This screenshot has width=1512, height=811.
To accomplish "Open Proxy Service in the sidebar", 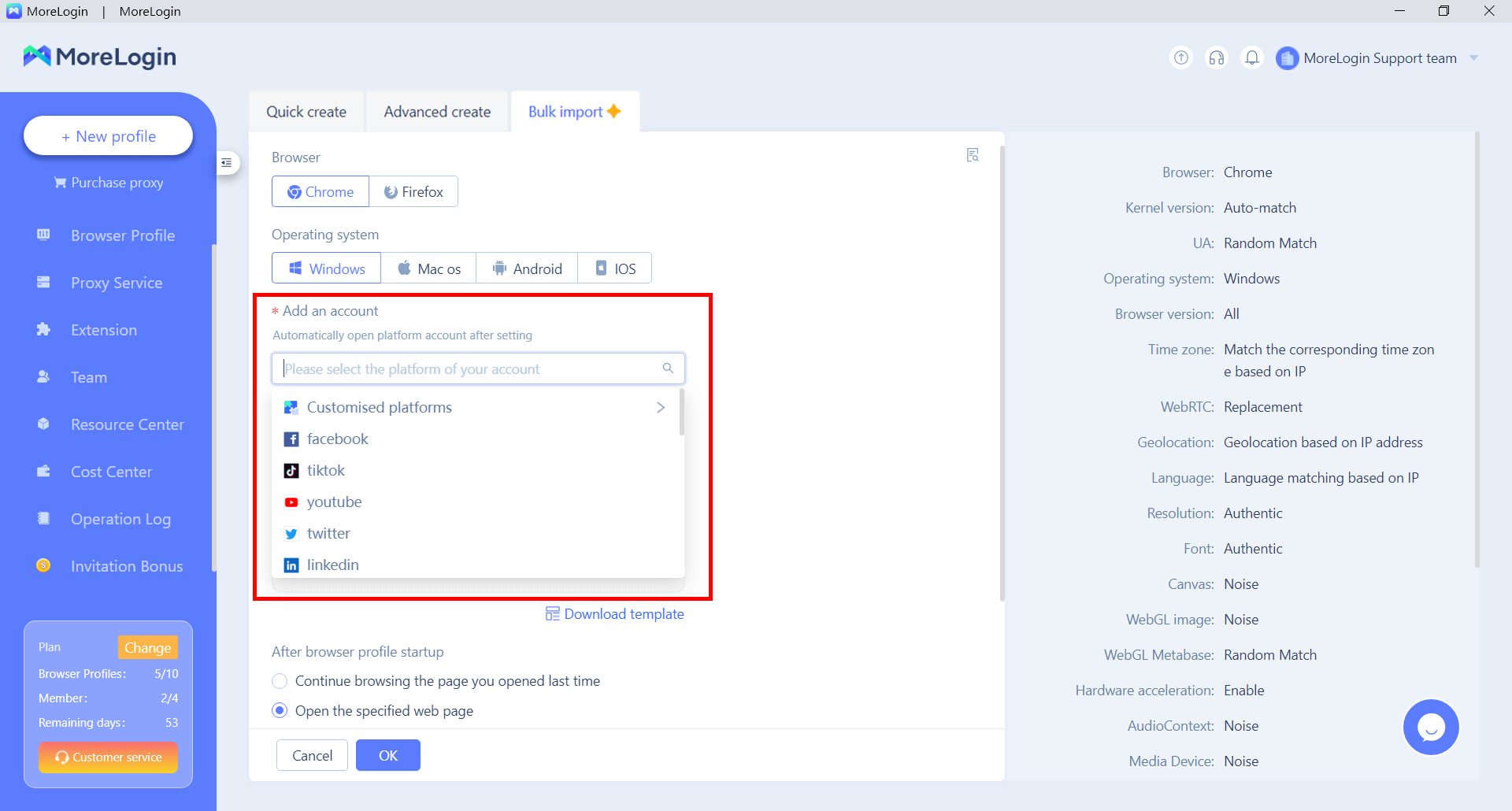I will [117, 283].
